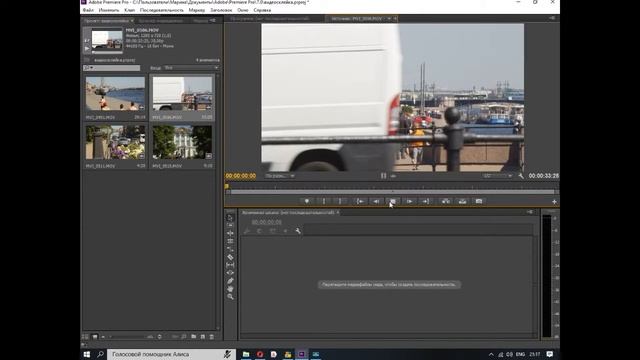Expand the search filter dropdown in project panel
Image resolution: width=640 pixels, height=360 pixels.
click(x=89, y=68)
